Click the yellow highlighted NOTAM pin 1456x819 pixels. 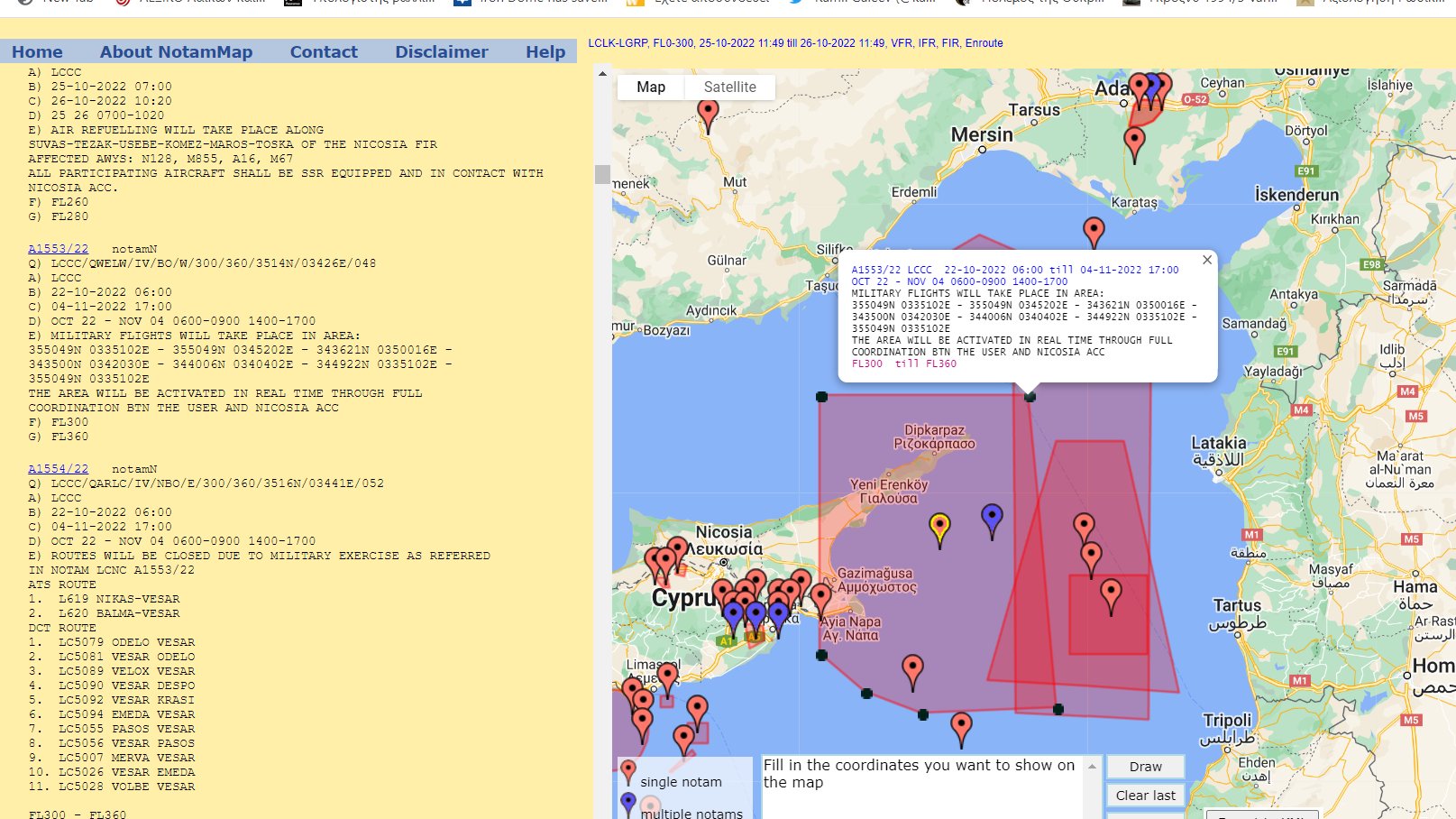pyautogui.click(x=939, y=529)
